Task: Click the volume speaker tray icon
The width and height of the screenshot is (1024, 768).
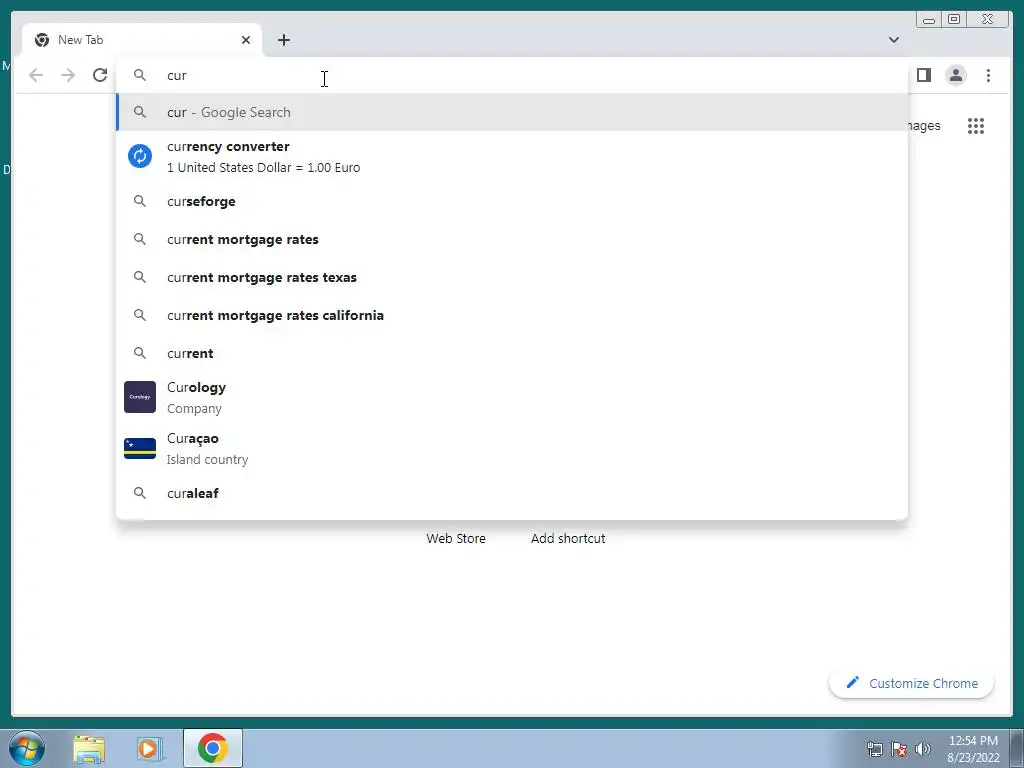Action: point(923,749)
